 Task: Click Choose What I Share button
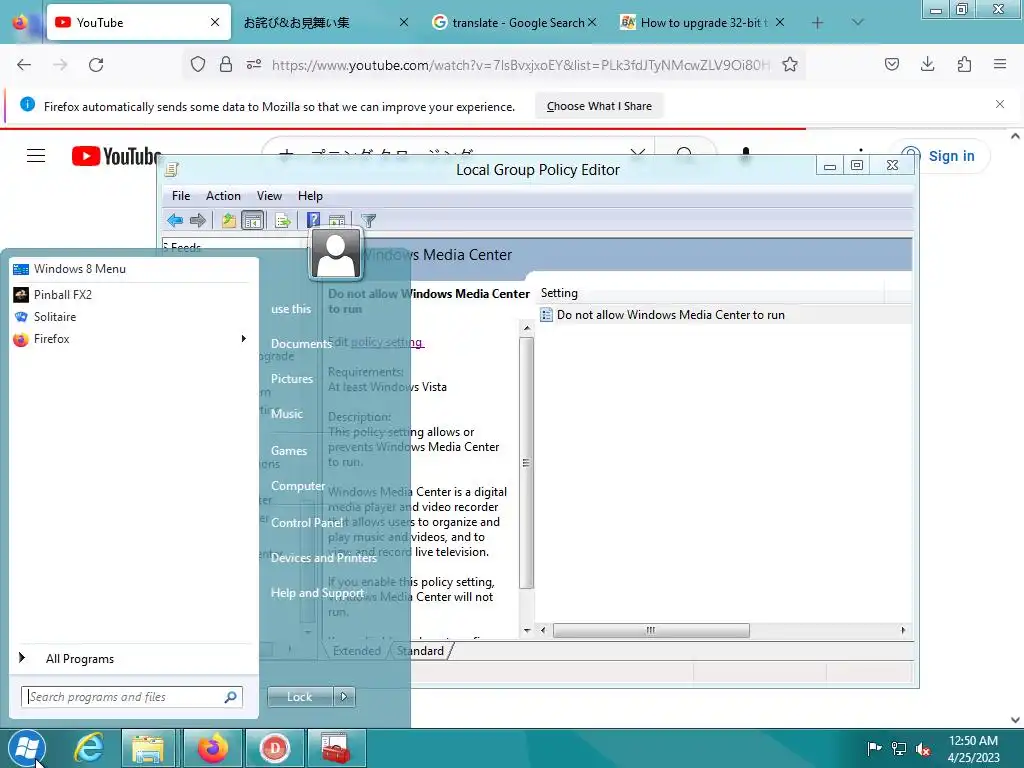pyautogui.click(x=599, y=106)
